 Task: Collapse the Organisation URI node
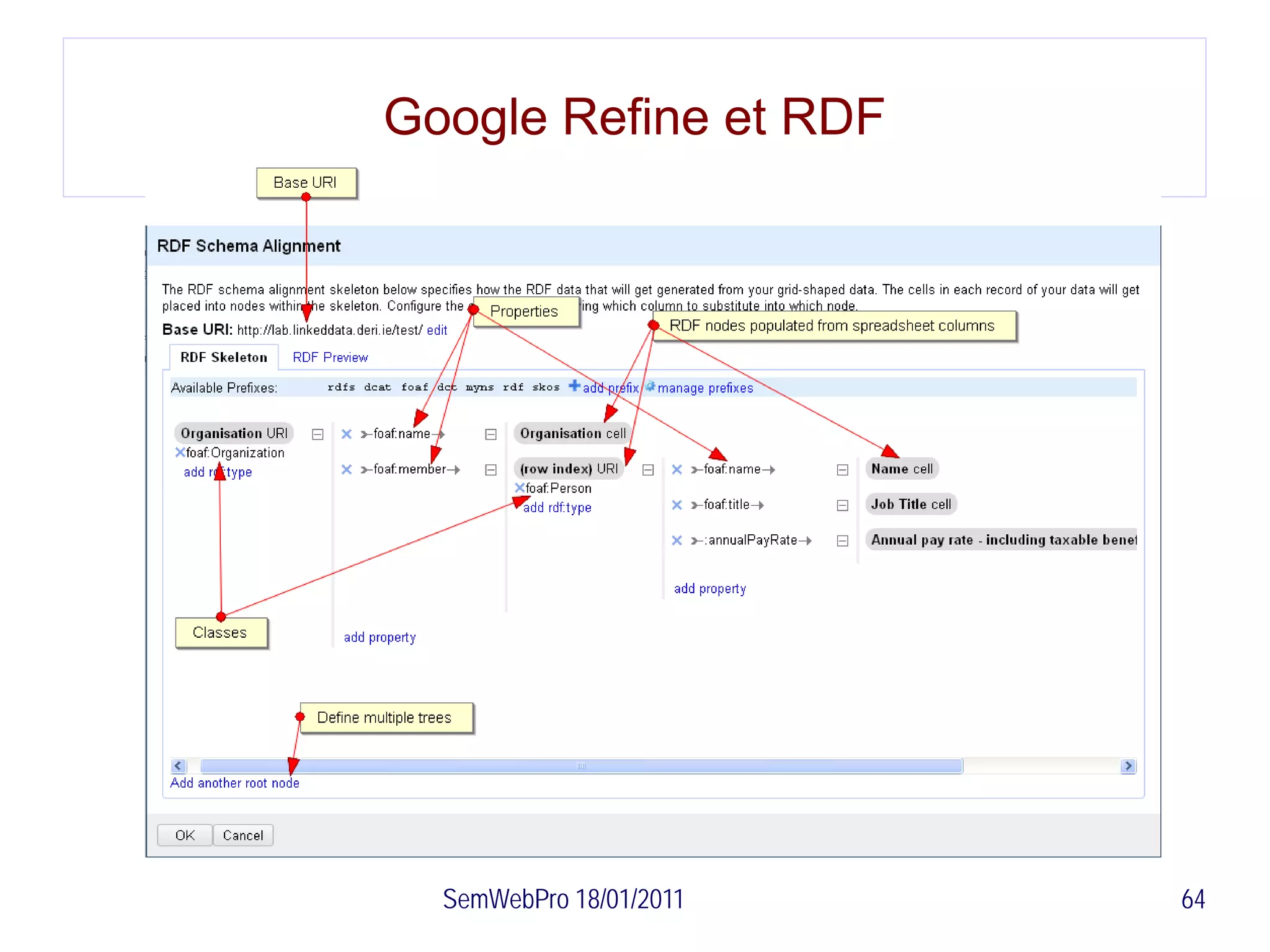coord(317,434)
